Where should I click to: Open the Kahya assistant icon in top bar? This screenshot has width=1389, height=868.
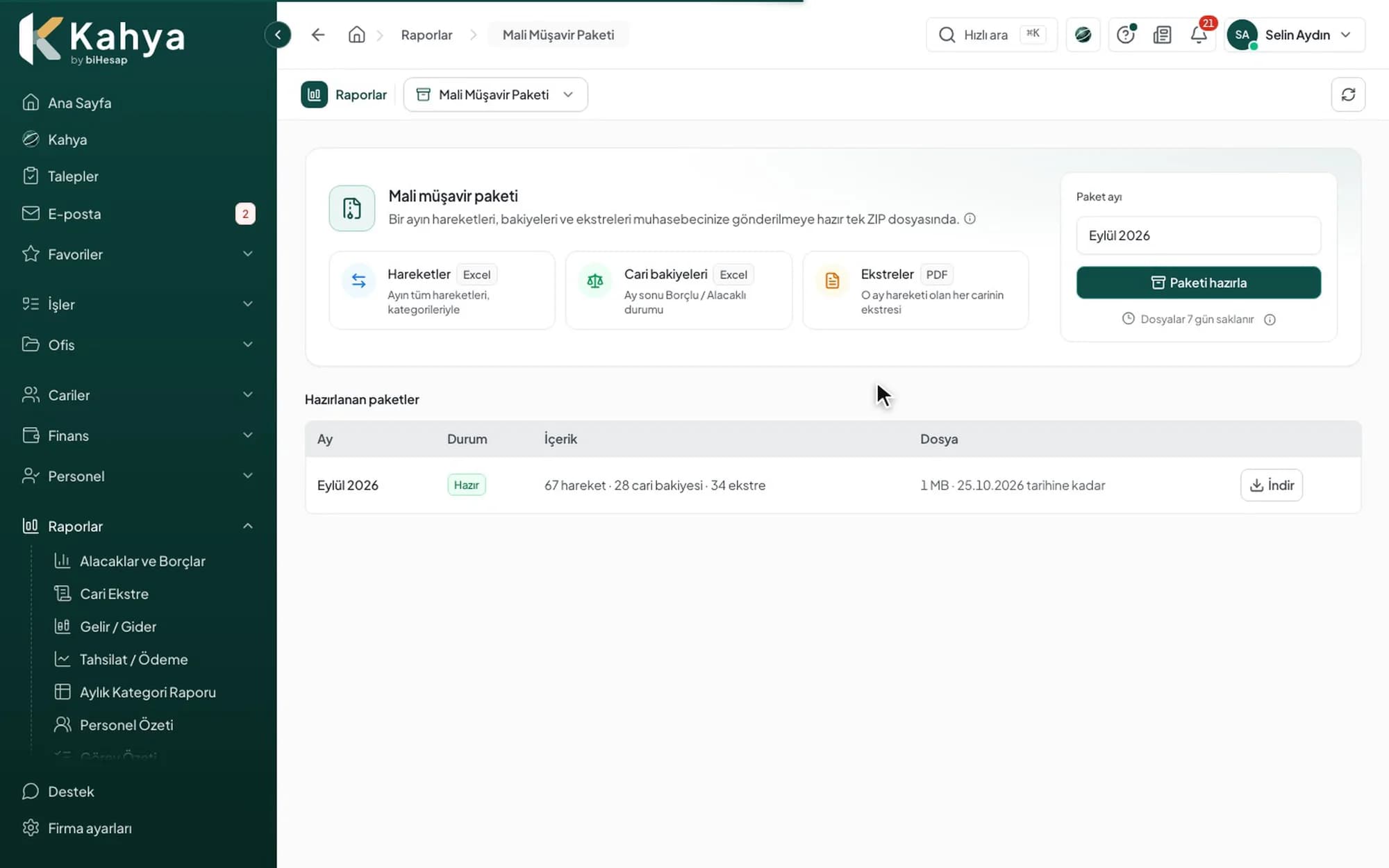click(x=1083, y=35)
